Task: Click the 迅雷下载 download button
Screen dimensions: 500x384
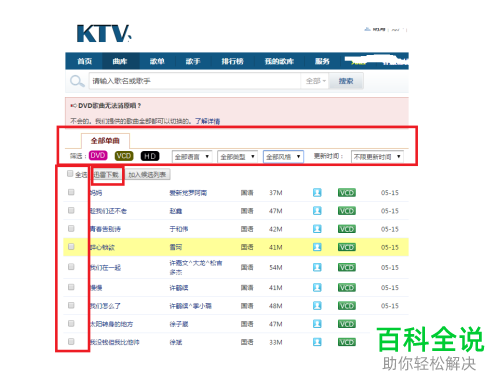Action: [x=107, y=175]
